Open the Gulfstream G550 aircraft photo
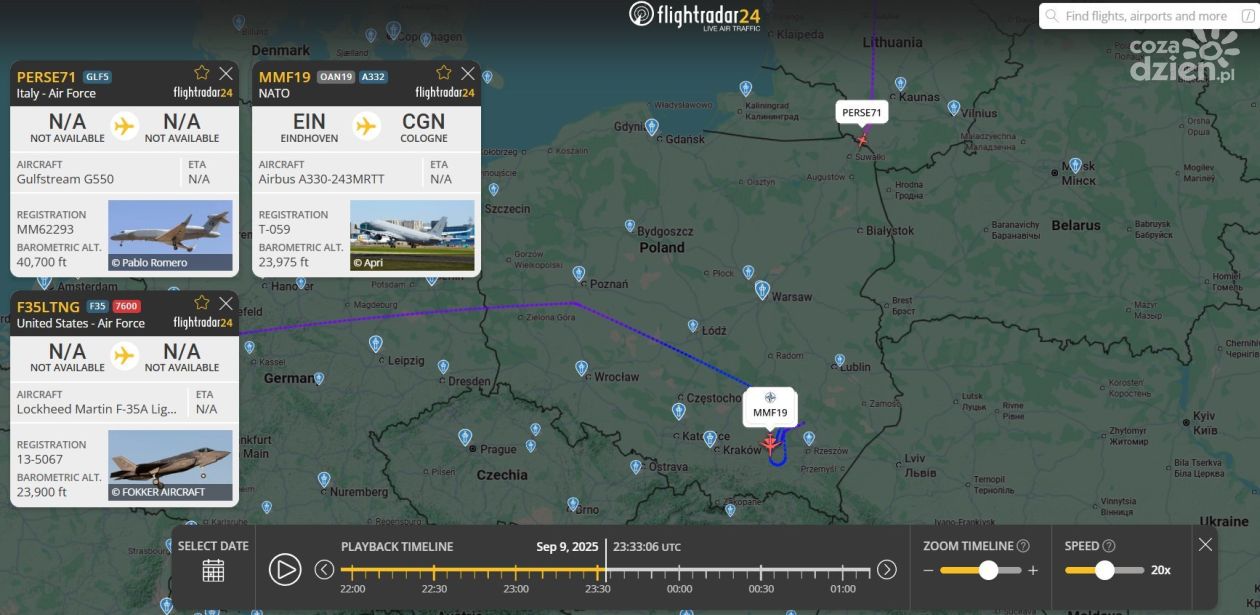Image resolution: width=1260 pixels, height=615 pixels. (170, 235)
